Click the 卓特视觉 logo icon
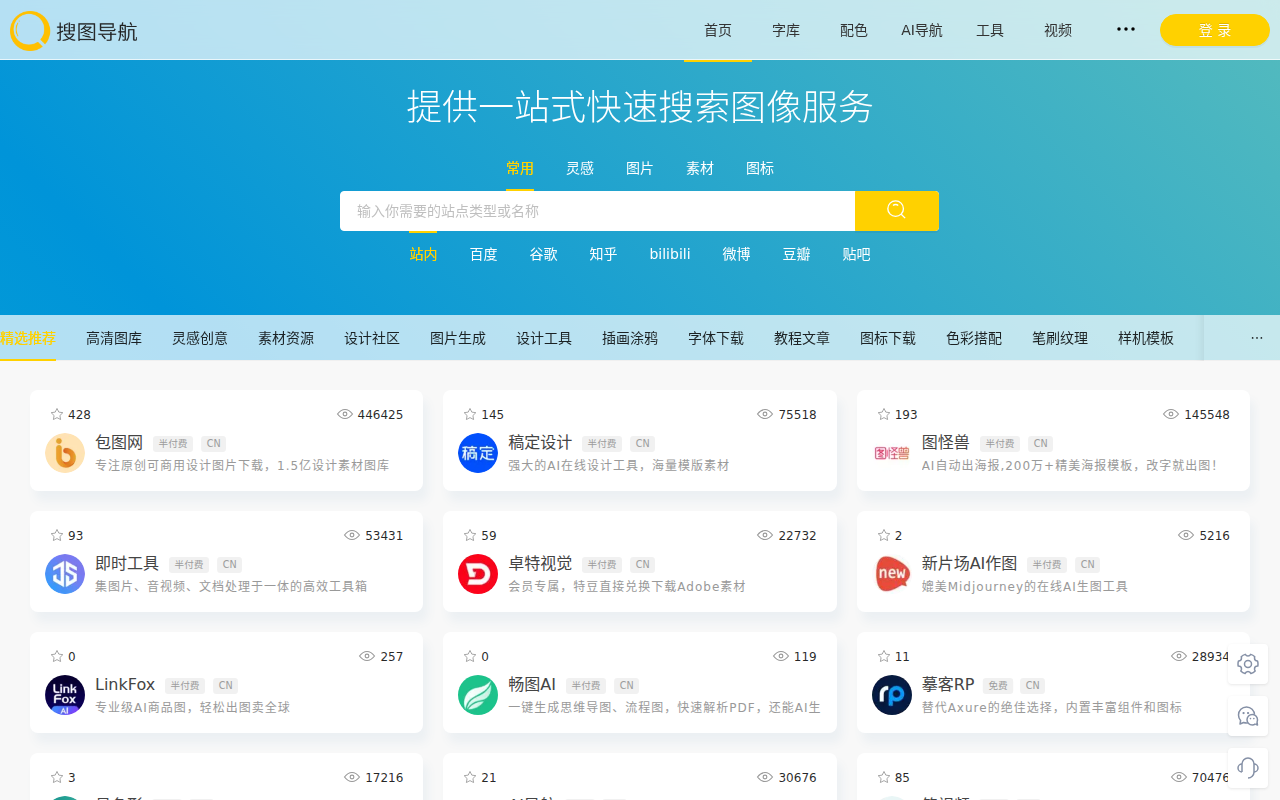Viewport: 1280px width, 800px height. click(x=478, y=574)
